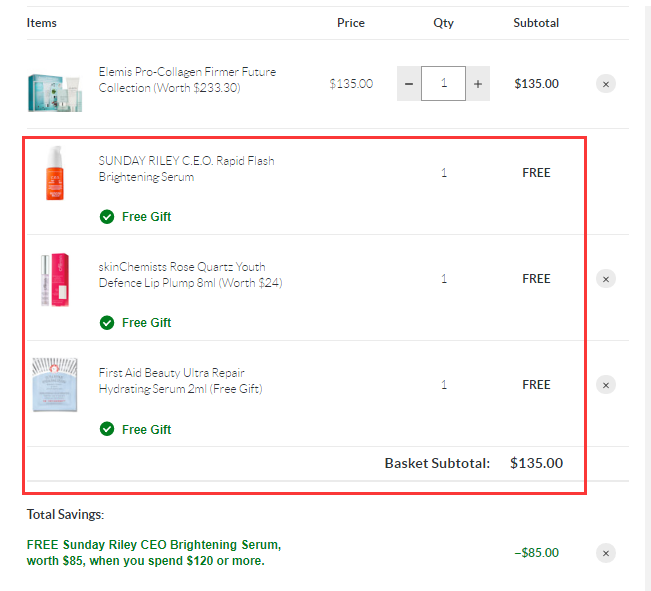Image resolution: width=651 pixels, height=591 pixels.
Task: Open First Aid Beauty Ultra Repair Serum link
Action: click(181, 380)
